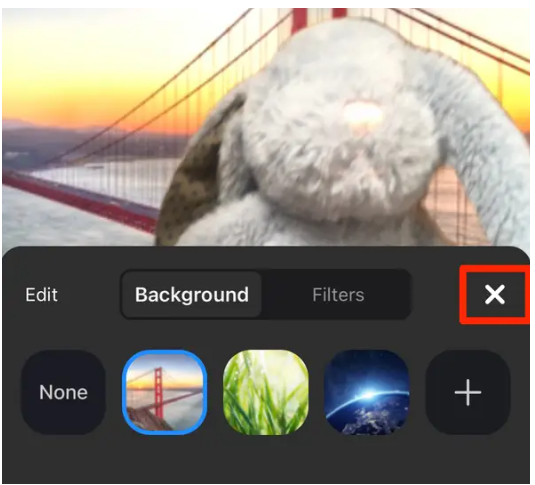The width and height of the screenshot is (535, 485).
Task: Switch to the Filters tab
Action: tap(338, 295)
